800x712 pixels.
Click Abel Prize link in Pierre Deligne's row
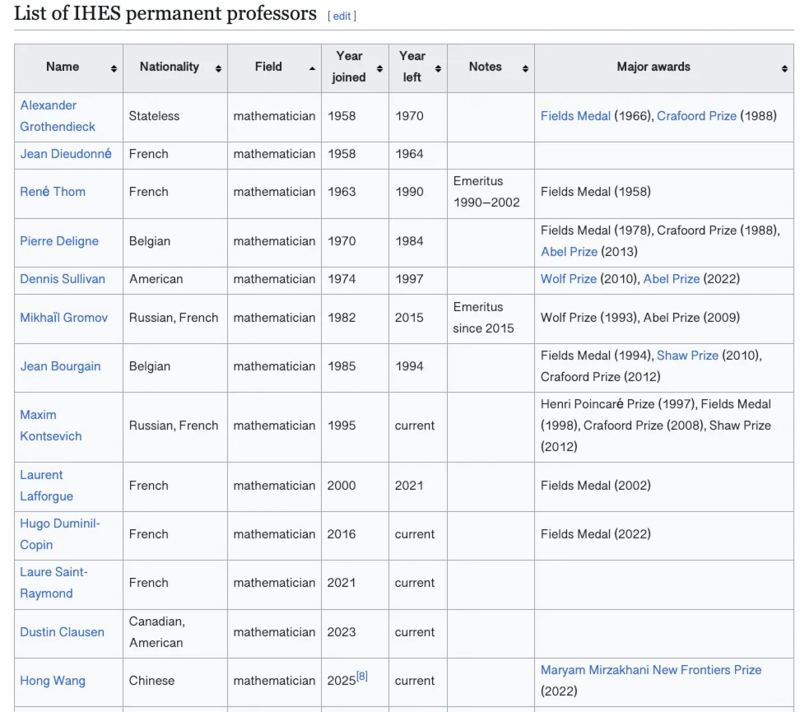(x=569, y=252)
